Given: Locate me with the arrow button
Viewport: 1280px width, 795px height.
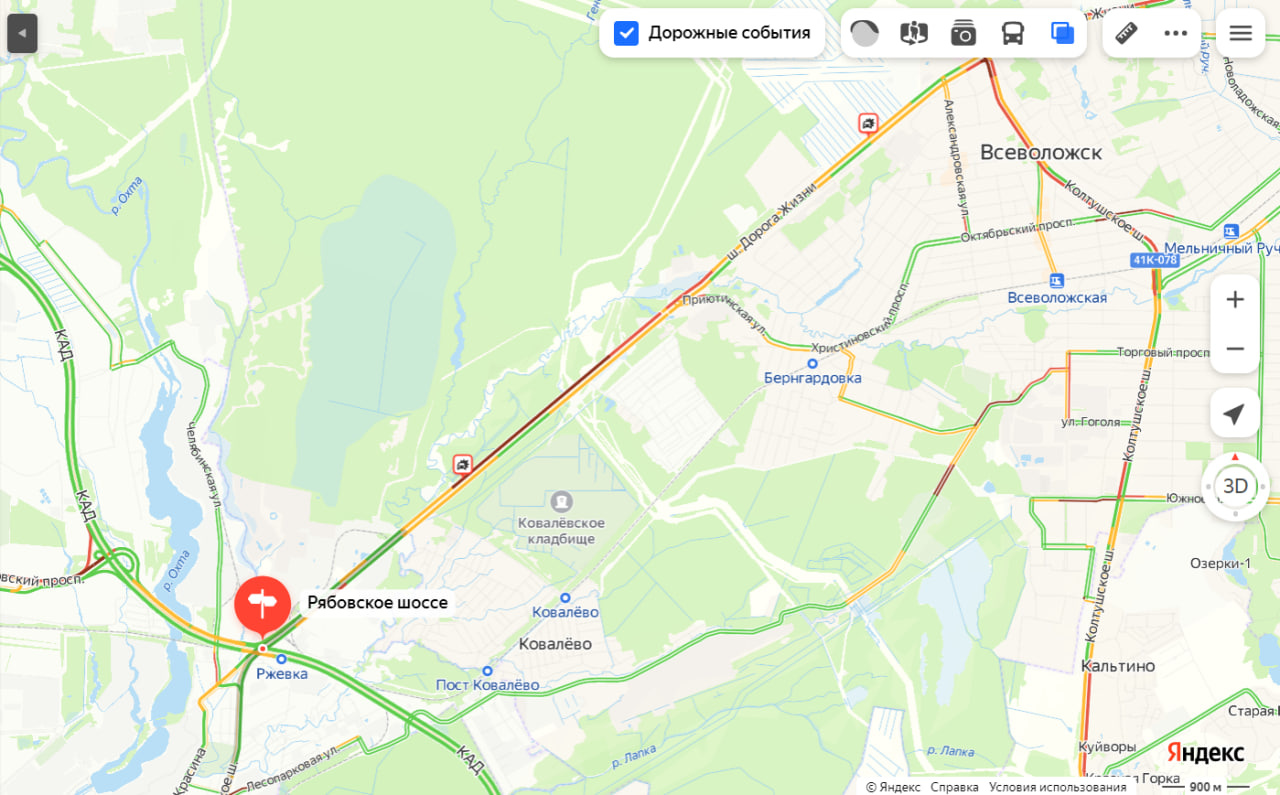Looking at the screenshot, I should coord(1235,413).
